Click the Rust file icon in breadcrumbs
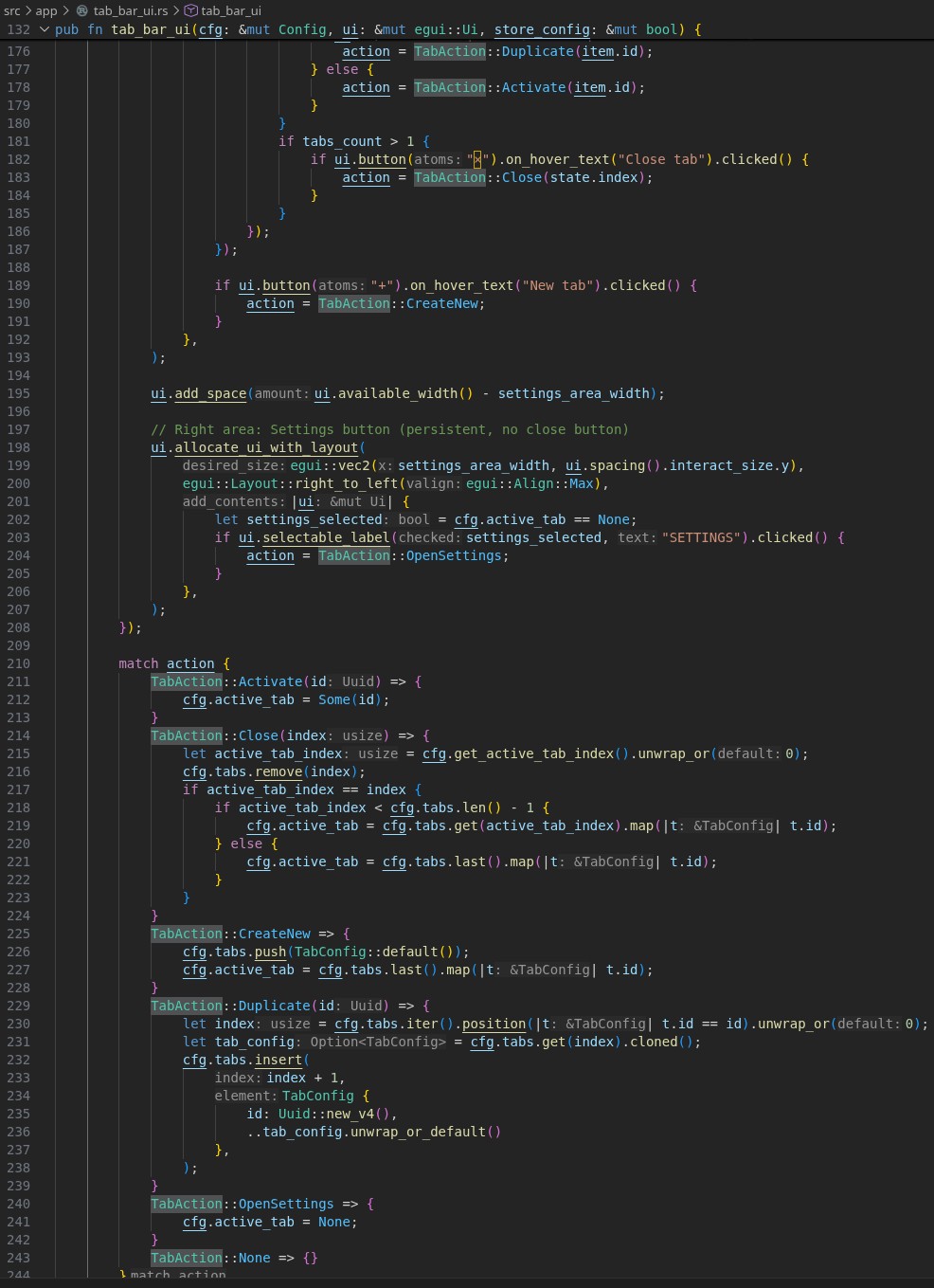 tap(82, 10)
